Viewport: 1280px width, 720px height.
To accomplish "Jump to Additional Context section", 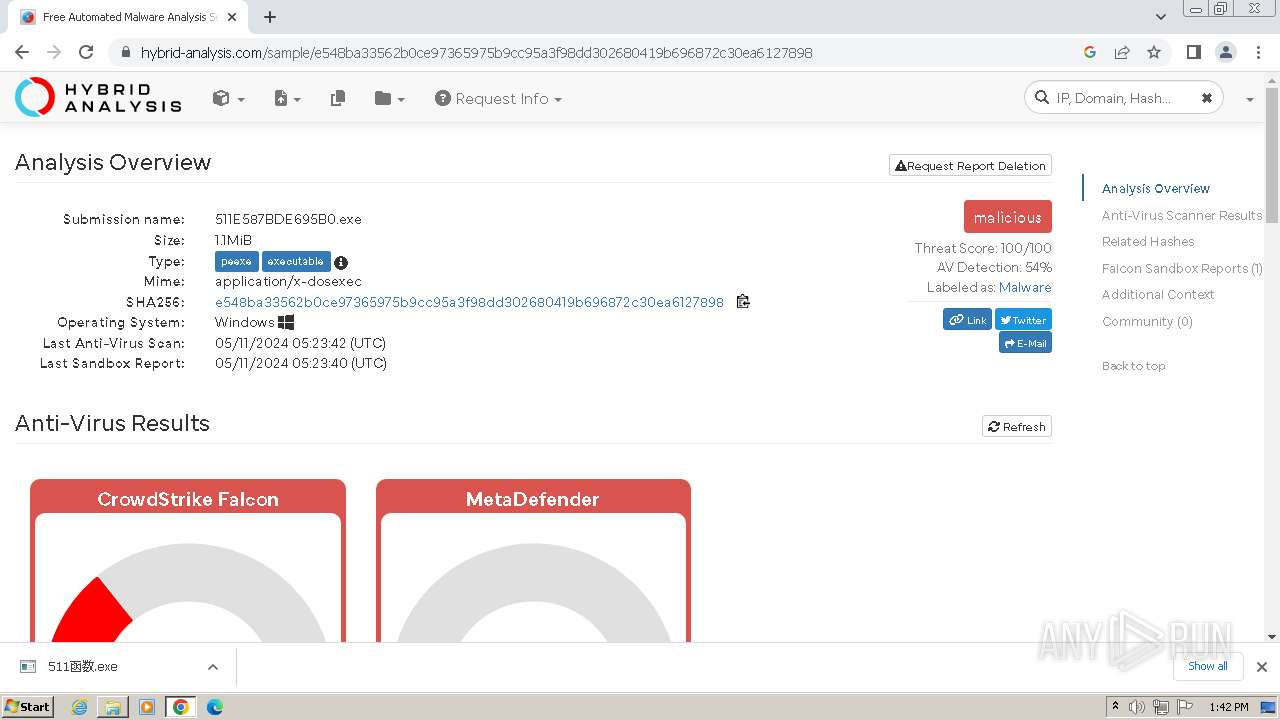I will pyautogui.click(x=1158, y=294).
